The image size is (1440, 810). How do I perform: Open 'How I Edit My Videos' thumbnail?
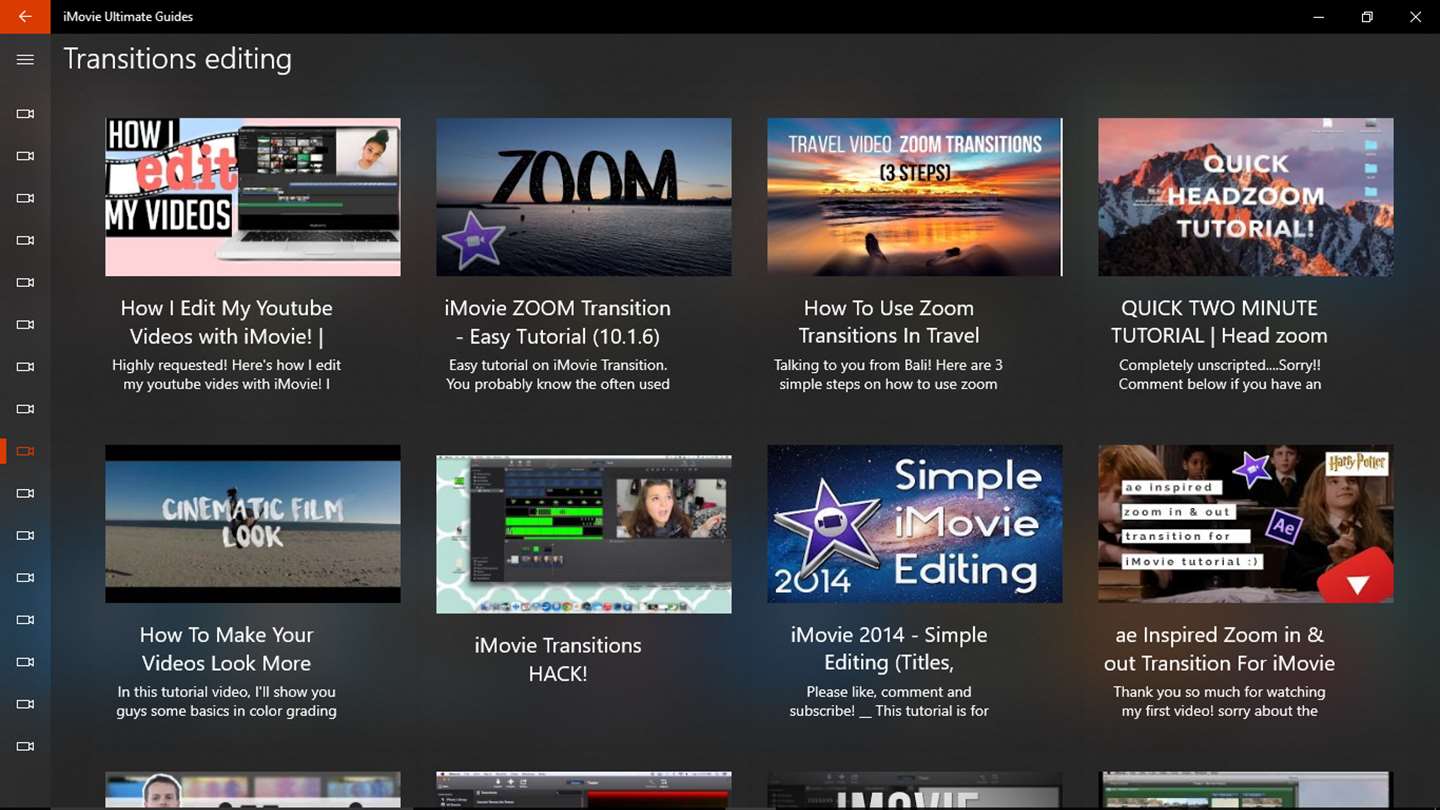[x=253, y=197]
